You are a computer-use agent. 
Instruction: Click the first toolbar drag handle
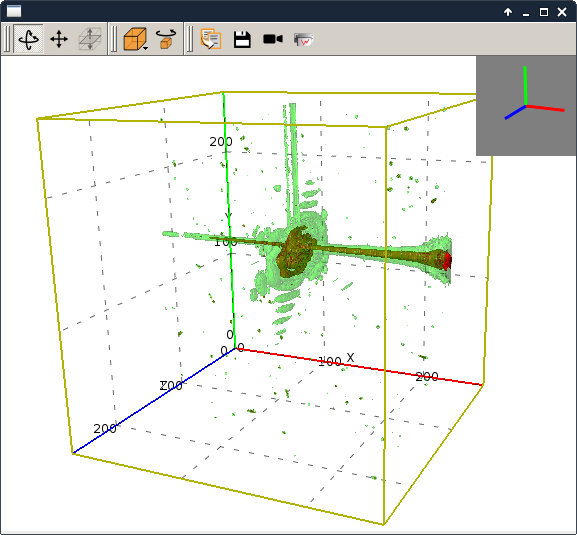[7, 39]
